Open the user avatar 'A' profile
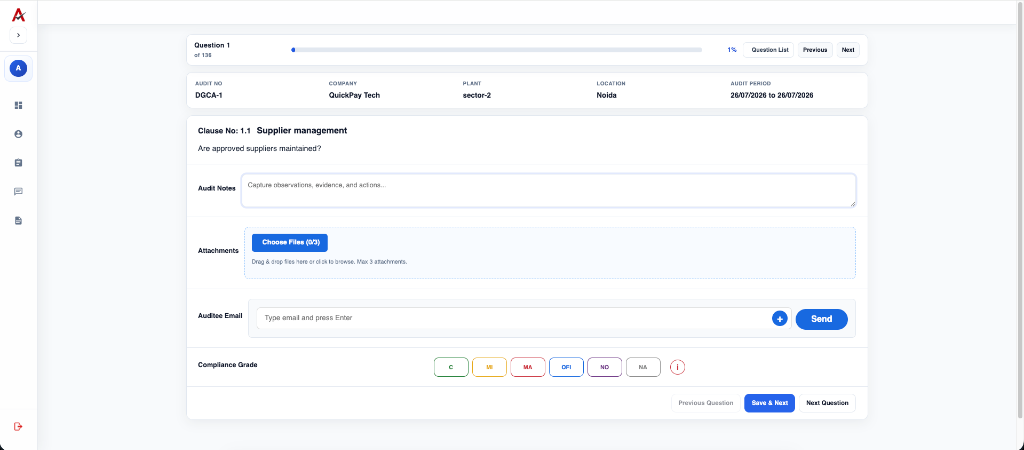This screenshot has height=450, width=1024. (18, 68)
